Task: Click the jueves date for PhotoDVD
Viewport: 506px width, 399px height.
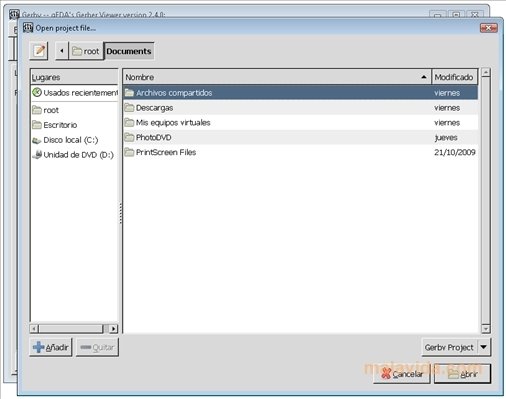Action: click(446, 138)
